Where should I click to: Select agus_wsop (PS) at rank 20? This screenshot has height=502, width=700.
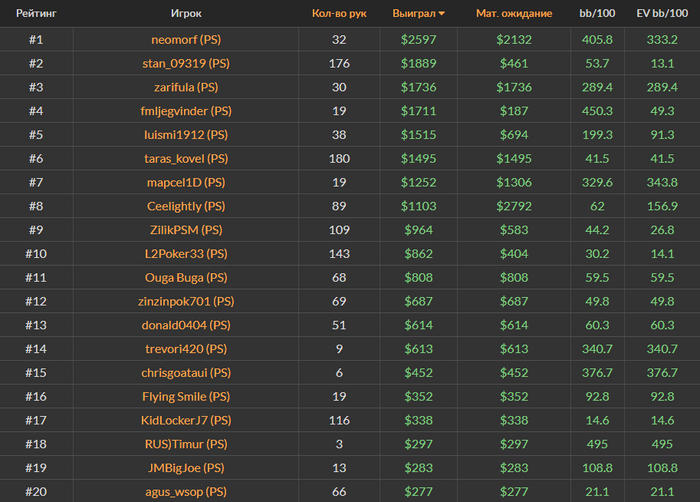[x=185, y=491]
